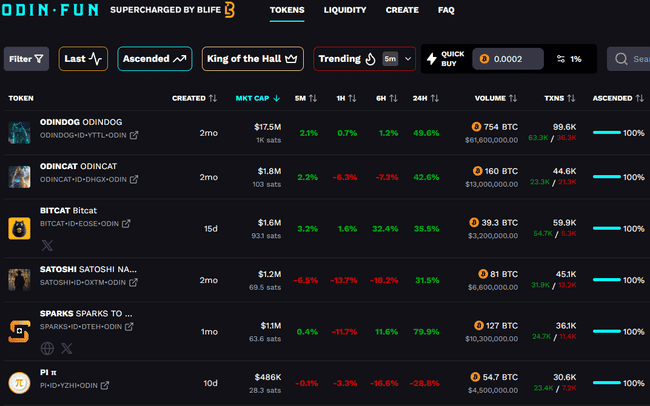Open external link icon for ODINCAT
The height and width of the screenshot is (406, 650).
(133, 180)
